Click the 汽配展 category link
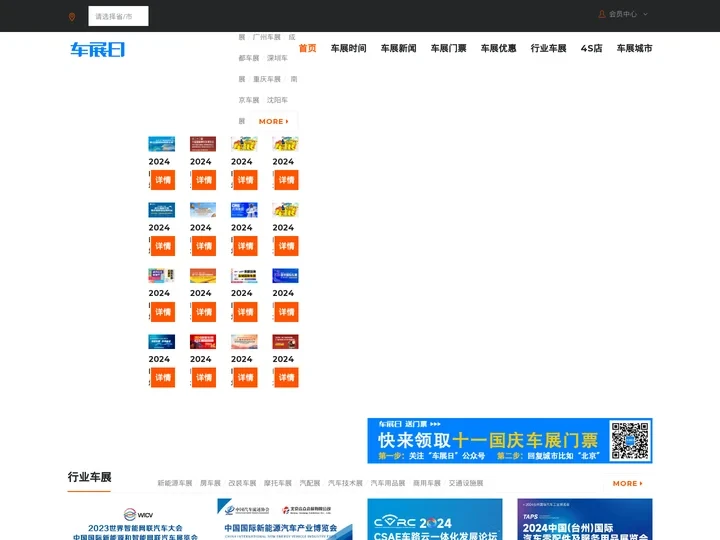720x540 pixels. (310, 483)
